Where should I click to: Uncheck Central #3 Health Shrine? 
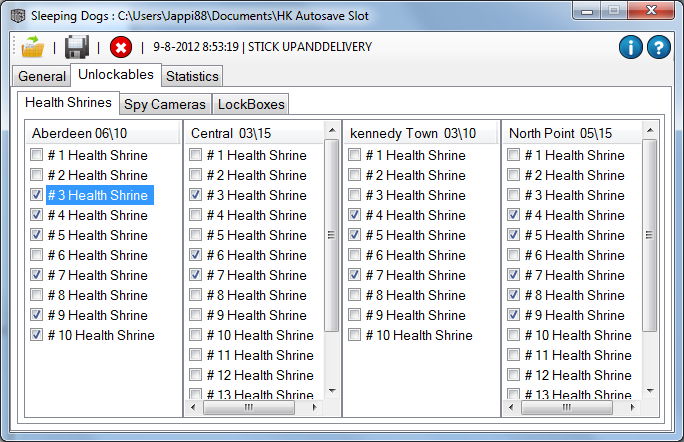click(x=196, y=195)
